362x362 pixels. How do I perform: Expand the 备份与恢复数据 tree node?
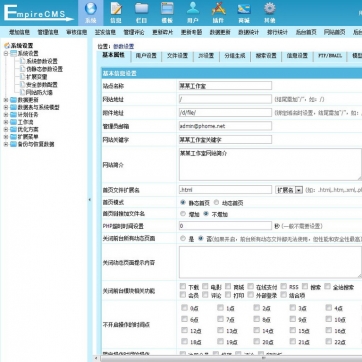click(6, 144)
